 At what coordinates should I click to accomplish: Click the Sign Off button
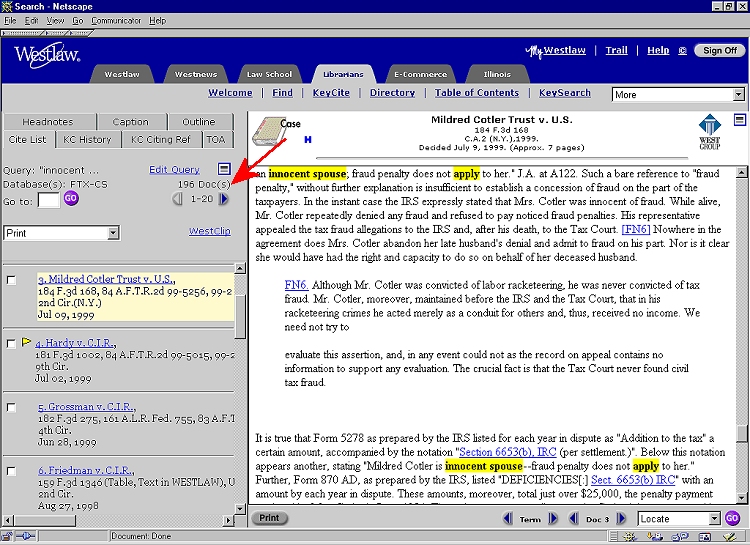point(720,50)
